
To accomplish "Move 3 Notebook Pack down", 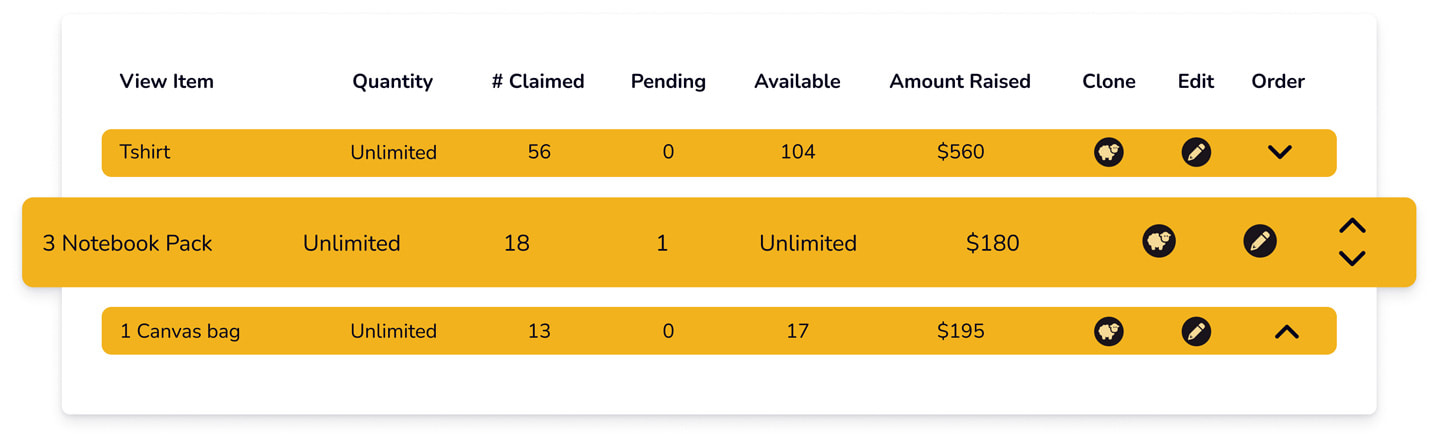I will point(1352,258).
